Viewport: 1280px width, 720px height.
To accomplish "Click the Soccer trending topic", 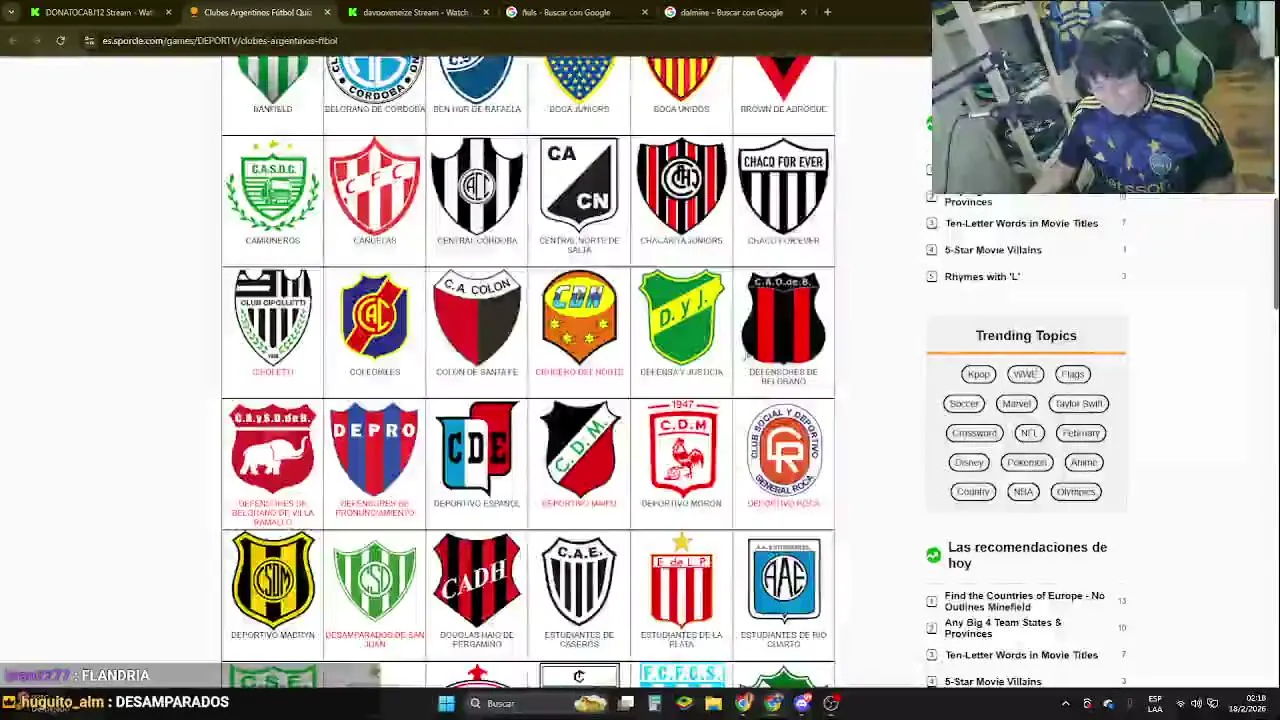I will pyautogui.click(x=964, y=404).
